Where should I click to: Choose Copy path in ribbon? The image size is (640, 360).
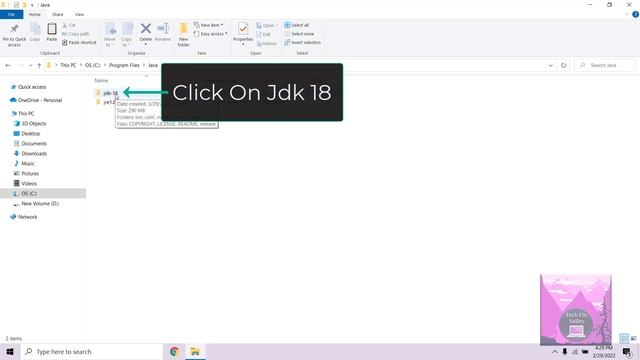76,34
